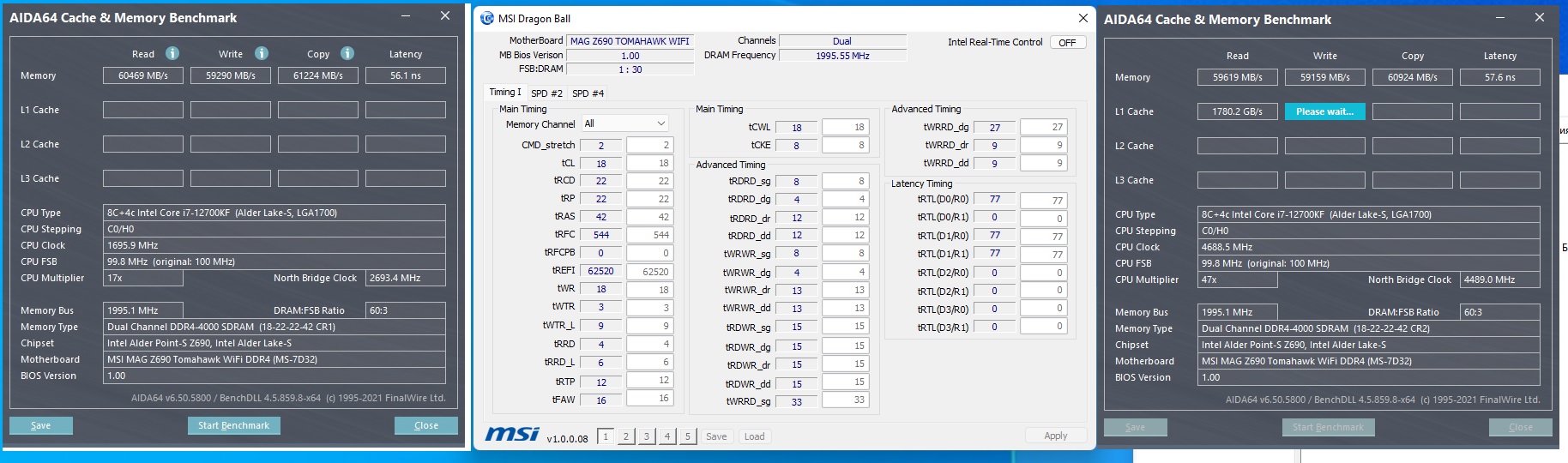Toggle Intel Real-Time Control OFF switch
1568x463 pixels.
[x=1068, y=42]
